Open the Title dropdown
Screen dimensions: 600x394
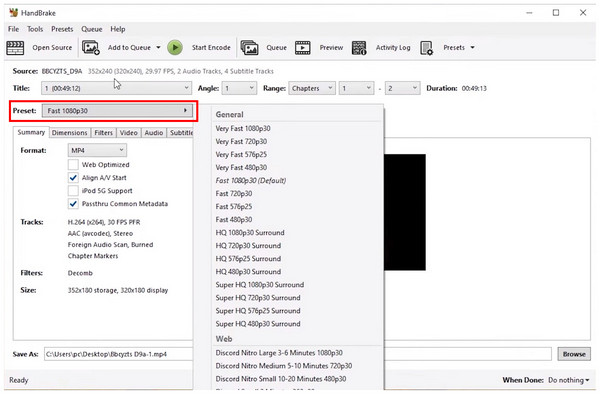click(x=116, y=88)
